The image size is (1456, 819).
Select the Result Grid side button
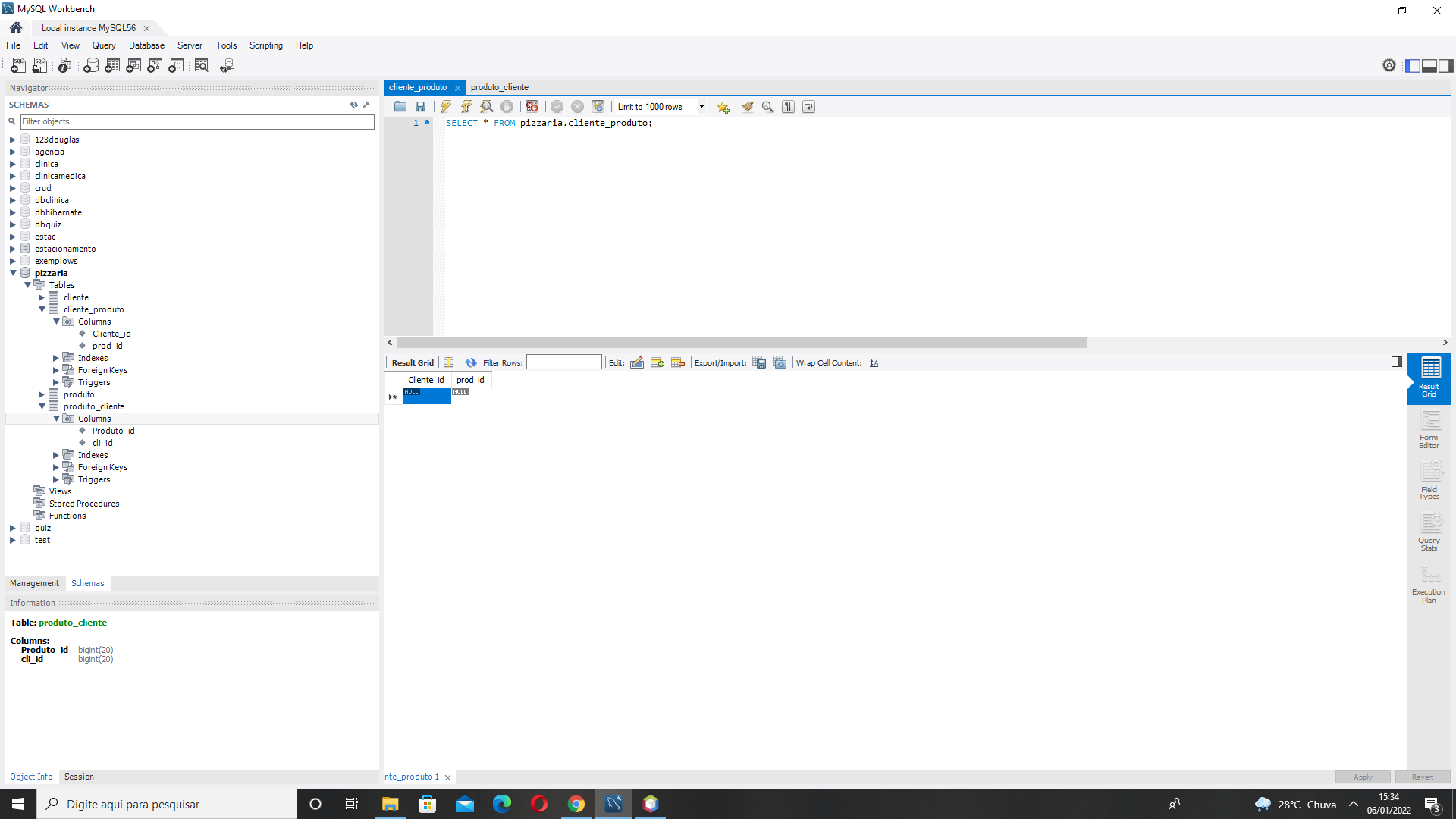(x=1429, y=378)
